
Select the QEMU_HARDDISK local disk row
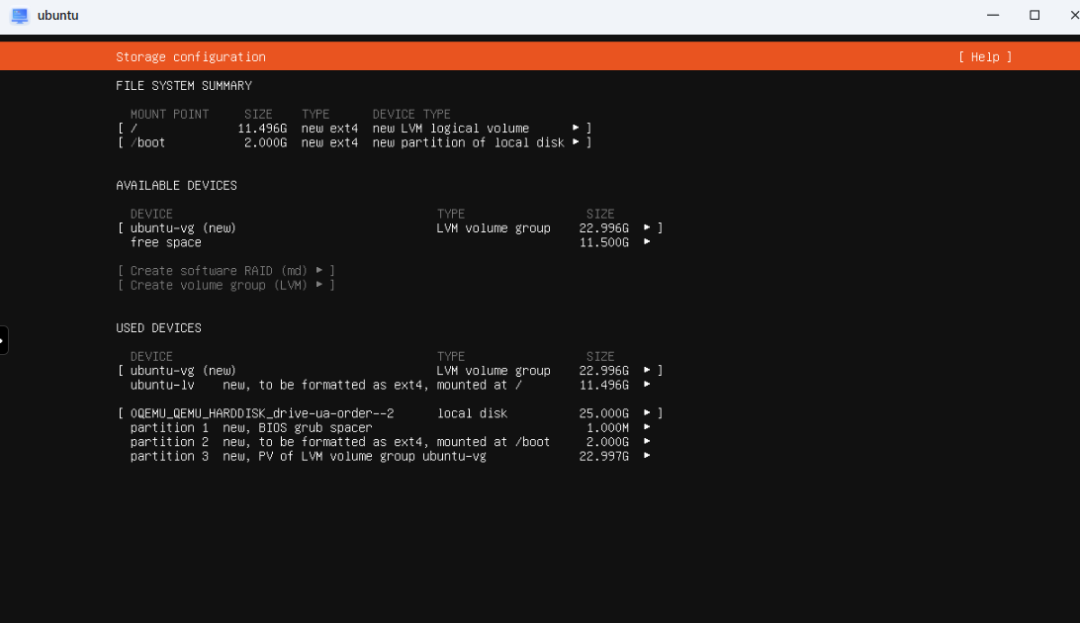point(391,414)
